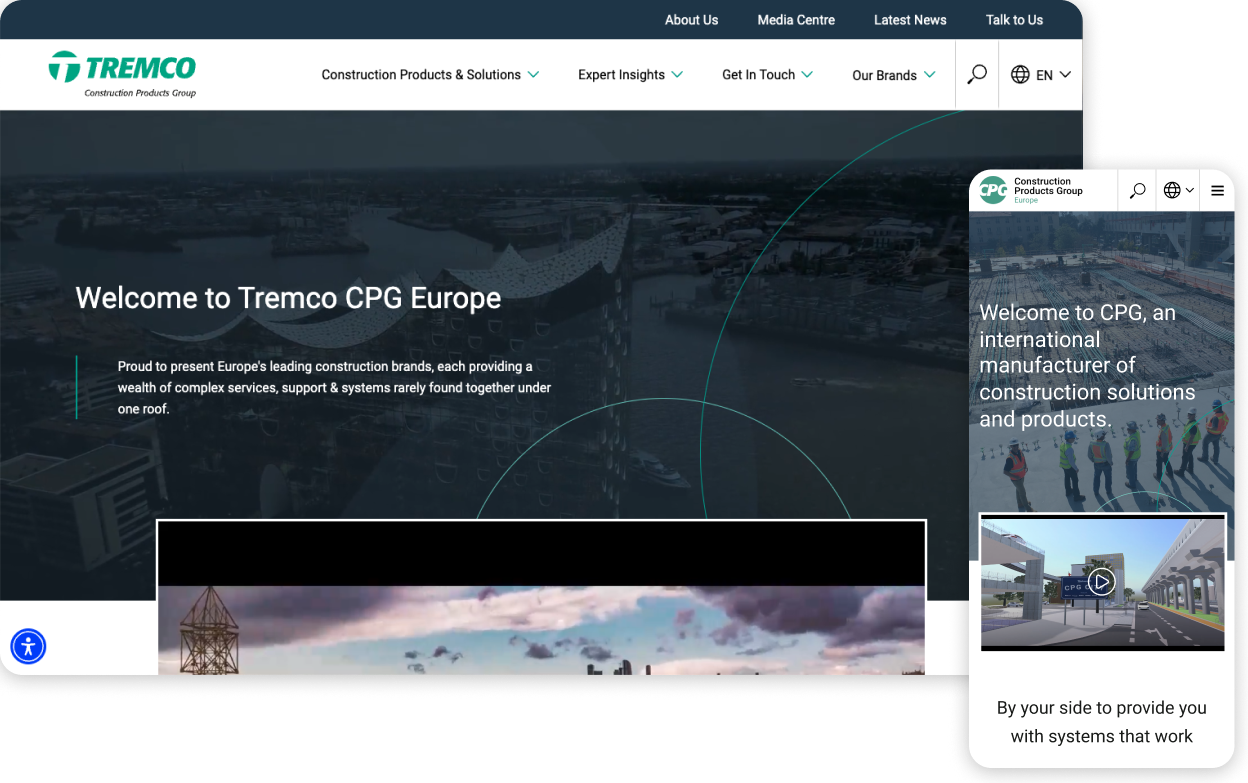Screen dimensions: 1248x783
Task: Open the hamburger menu in mobile preview
Action: [x=1217, y=190]
